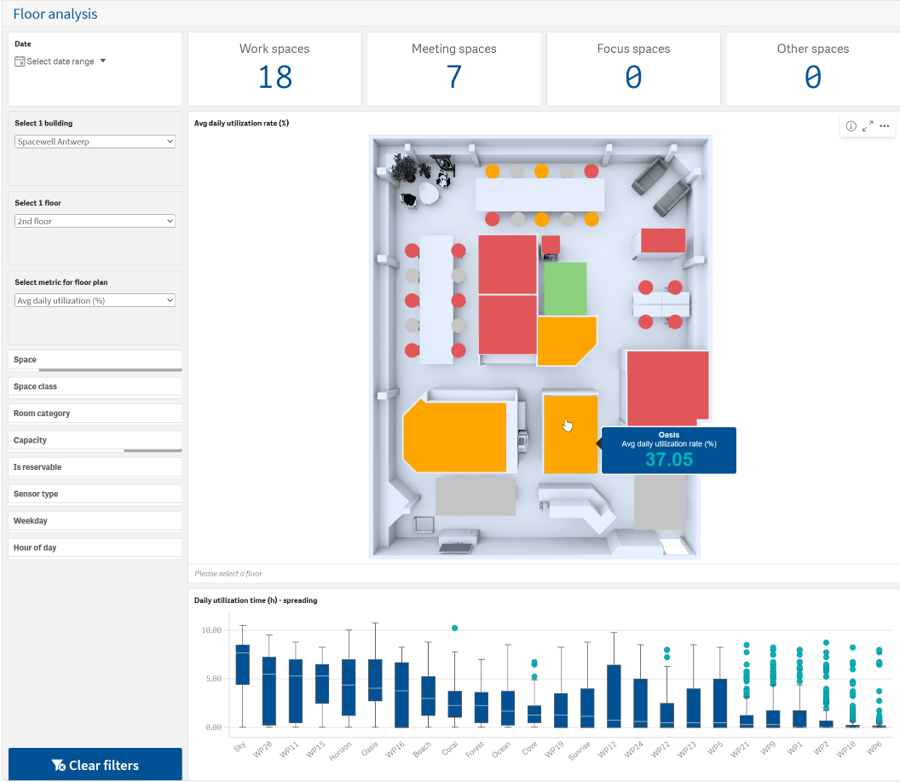Click the Daily utilization time spreading chart title

click(255, 601)
